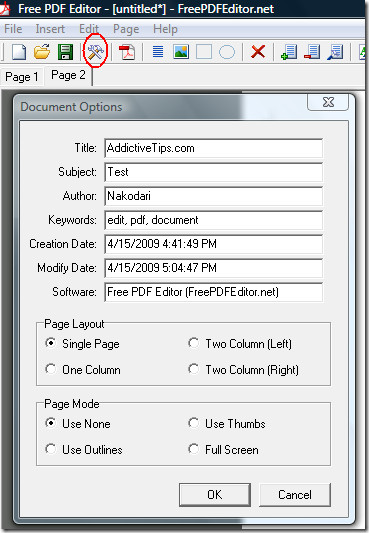369x533 pixels.
Task: Close the Document Options dialog
Action: [328, 102]
